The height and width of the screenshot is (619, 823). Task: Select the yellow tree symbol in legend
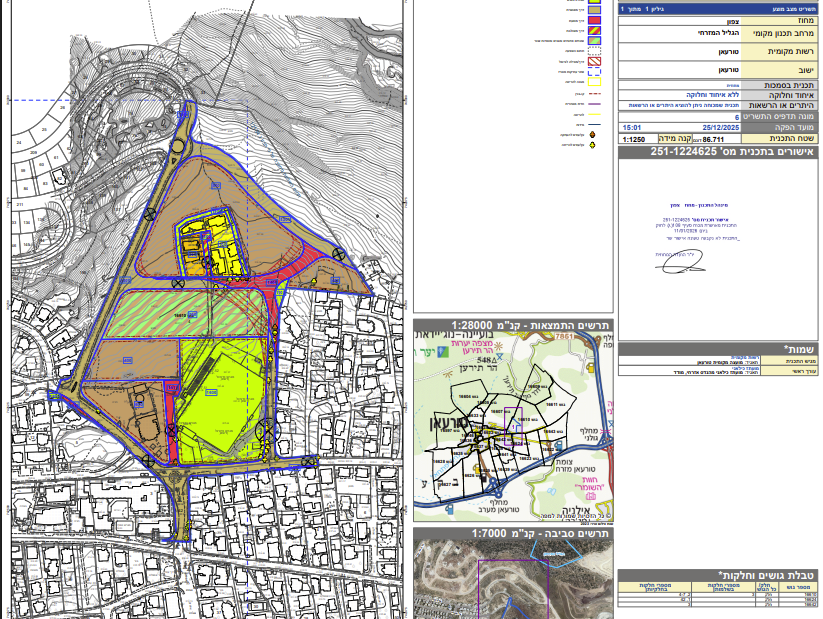(592, 144)
